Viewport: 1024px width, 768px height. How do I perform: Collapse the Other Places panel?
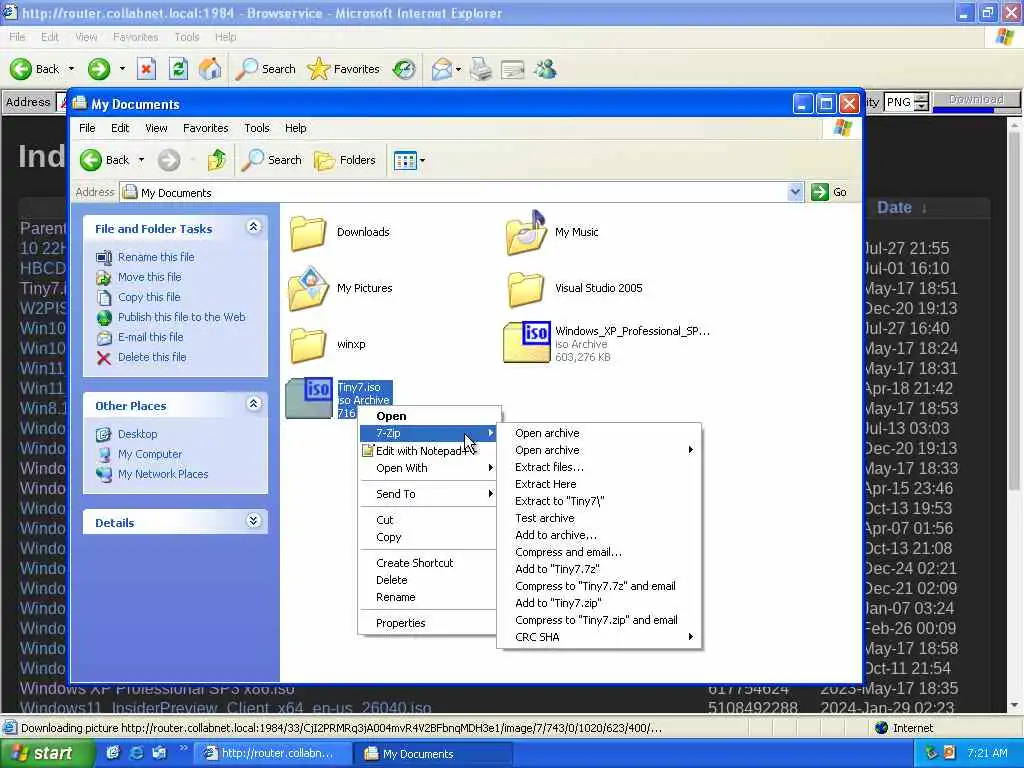tap(253, 404)
